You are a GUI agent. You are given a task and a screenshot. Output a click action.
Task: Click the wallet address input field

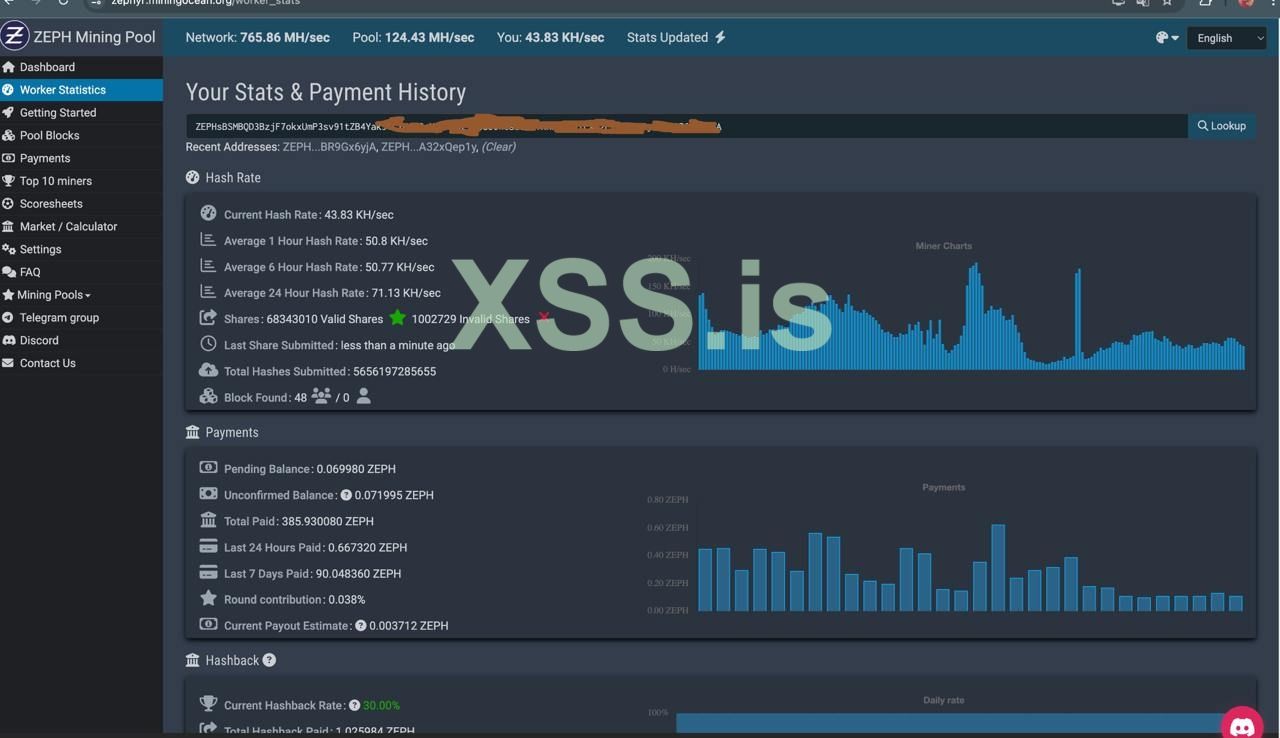[x=686, y=126]
